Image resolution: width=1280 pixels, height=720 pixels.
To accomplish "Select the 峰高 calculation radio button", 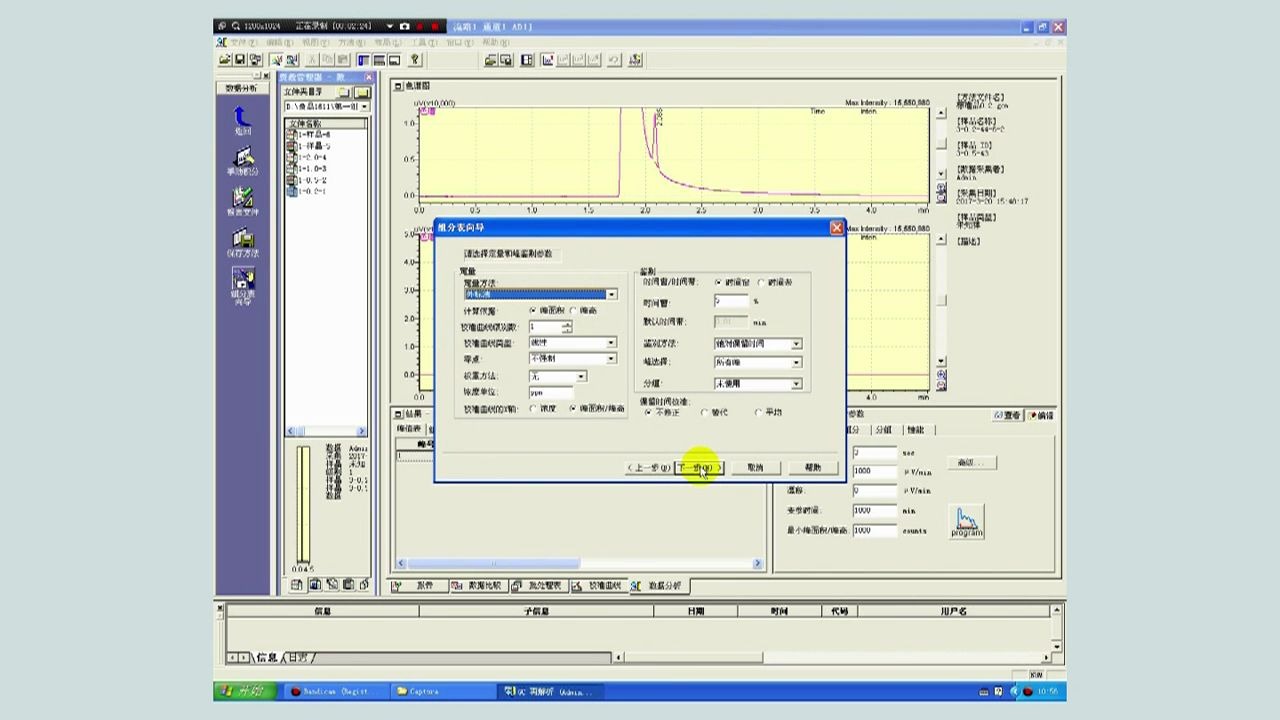I will 572,310.
